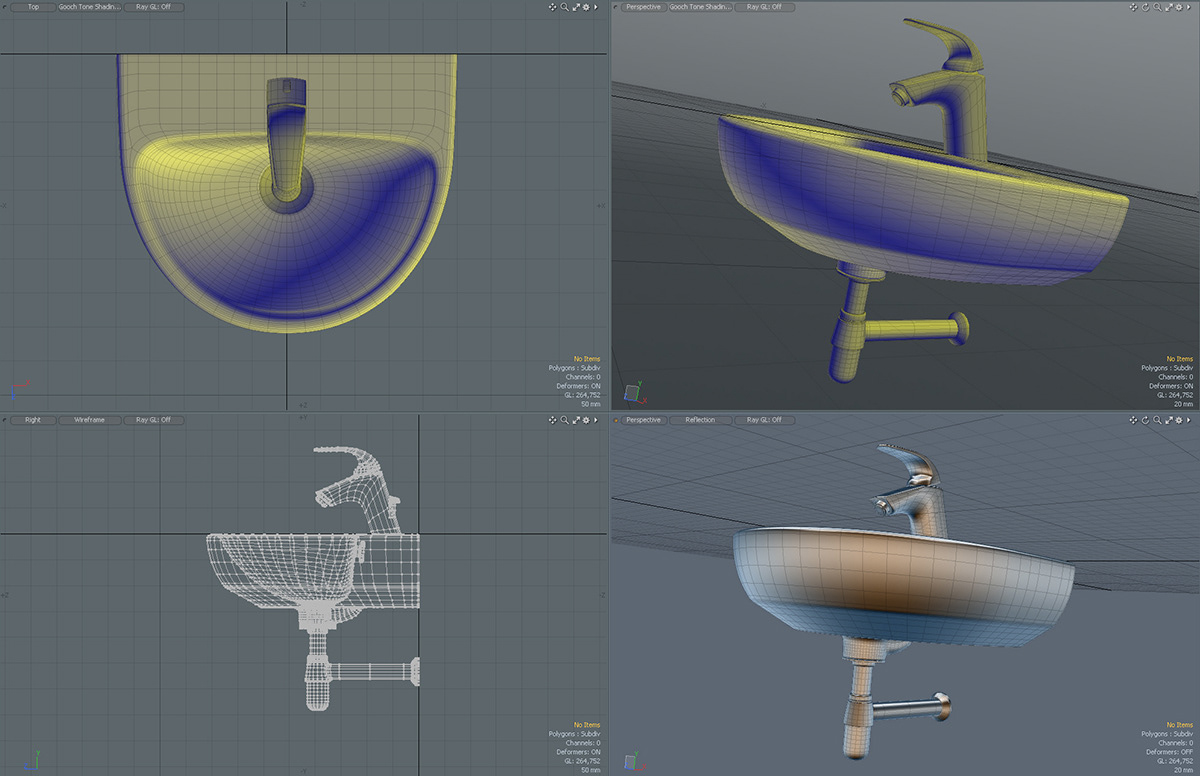Screen dimensions: 1200x776
Task: Open Wireframe shading style dropdown
Action: [89, 420]
